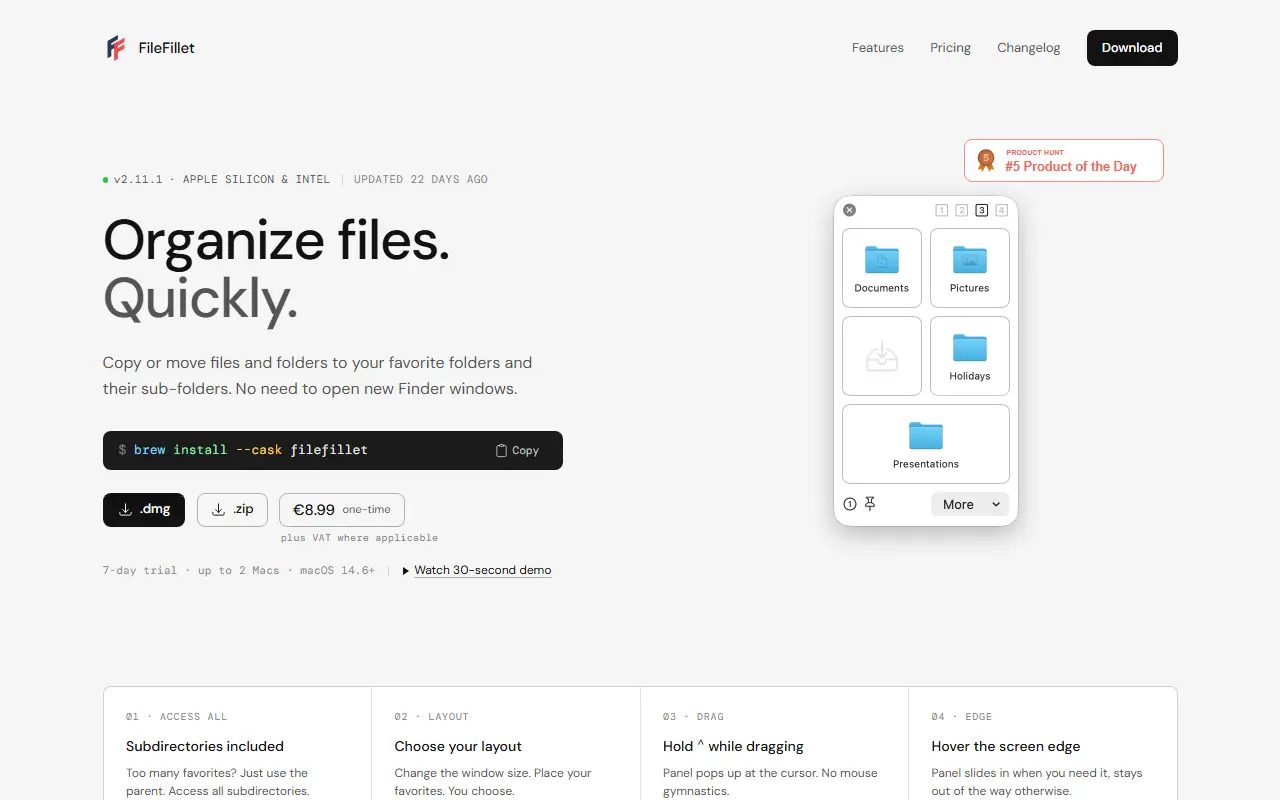This screenshot has height=800, width=1280.
Task: Expand the More dropdown
Action: [970, 504]
